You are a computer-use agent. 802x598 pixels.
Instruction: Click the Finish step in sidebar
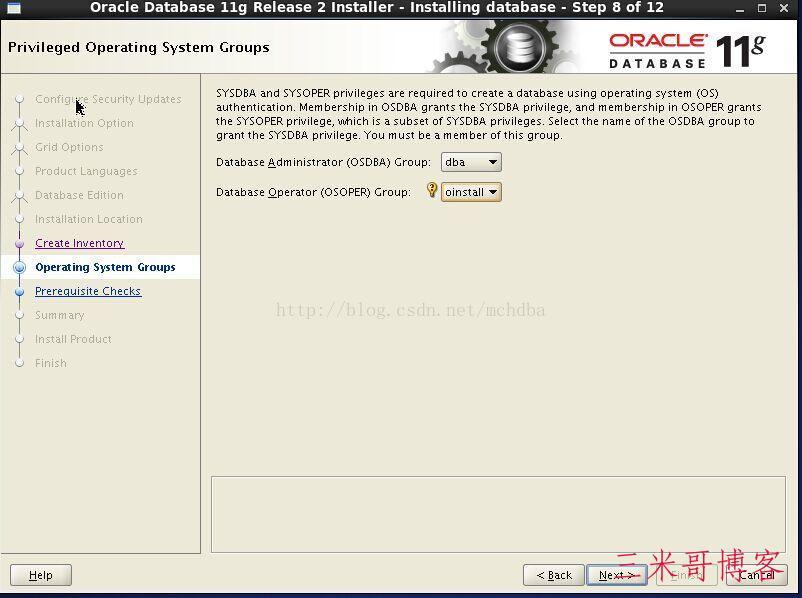pyautogui.click(x=51, y=363)
